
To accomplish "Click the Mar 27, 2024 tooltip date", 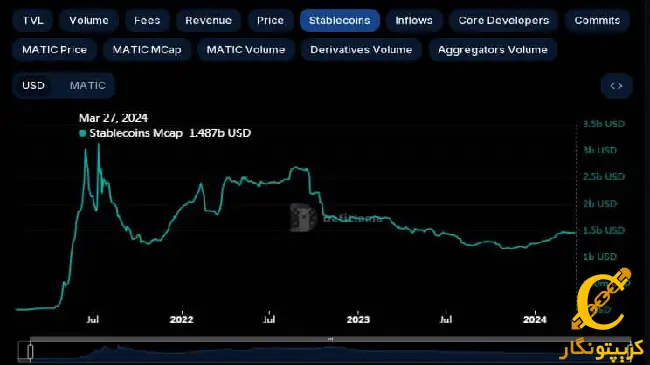I will (x=113, y=118).
